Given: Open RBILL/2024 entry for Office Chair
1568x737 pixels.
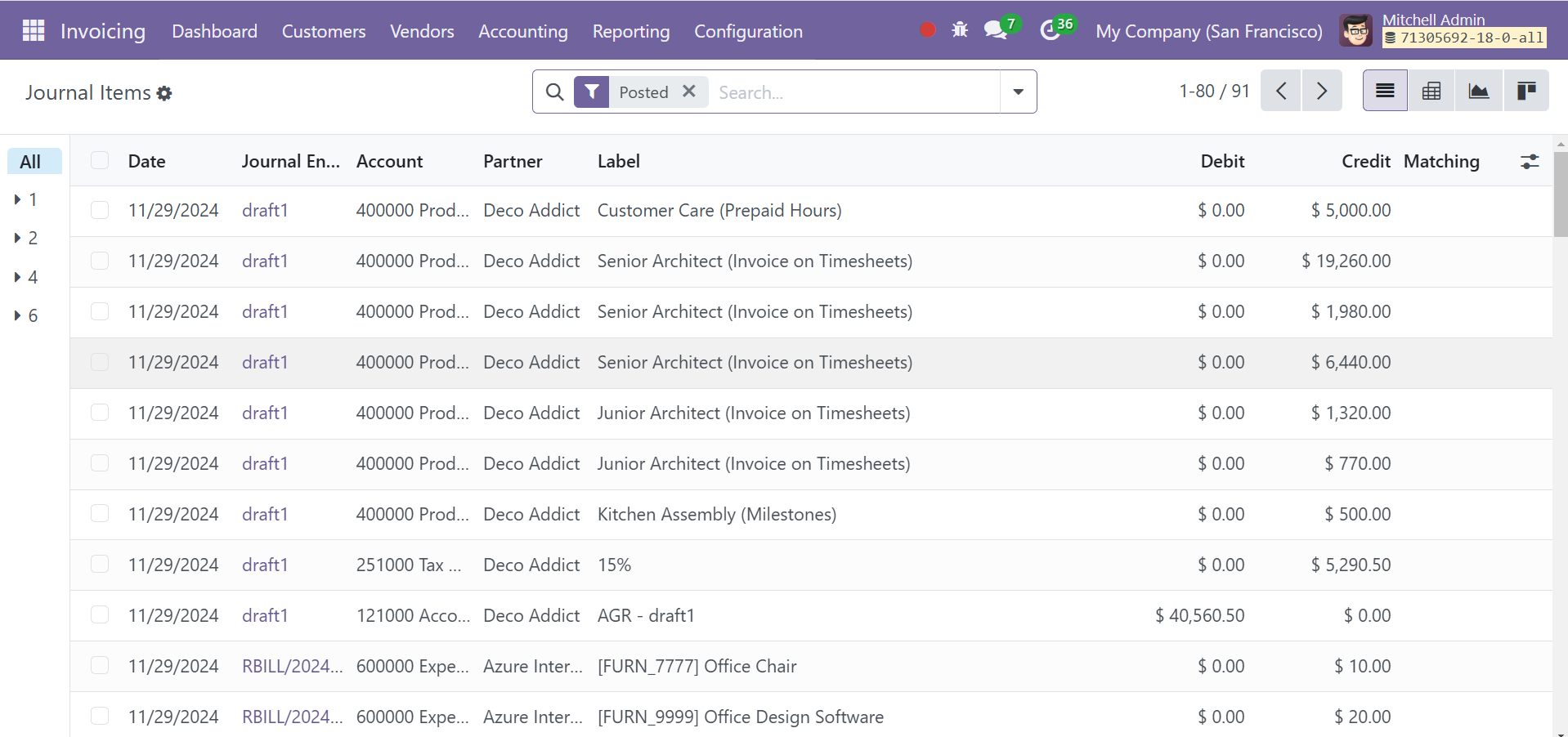Looking at the screenshot, I should 292,666.
